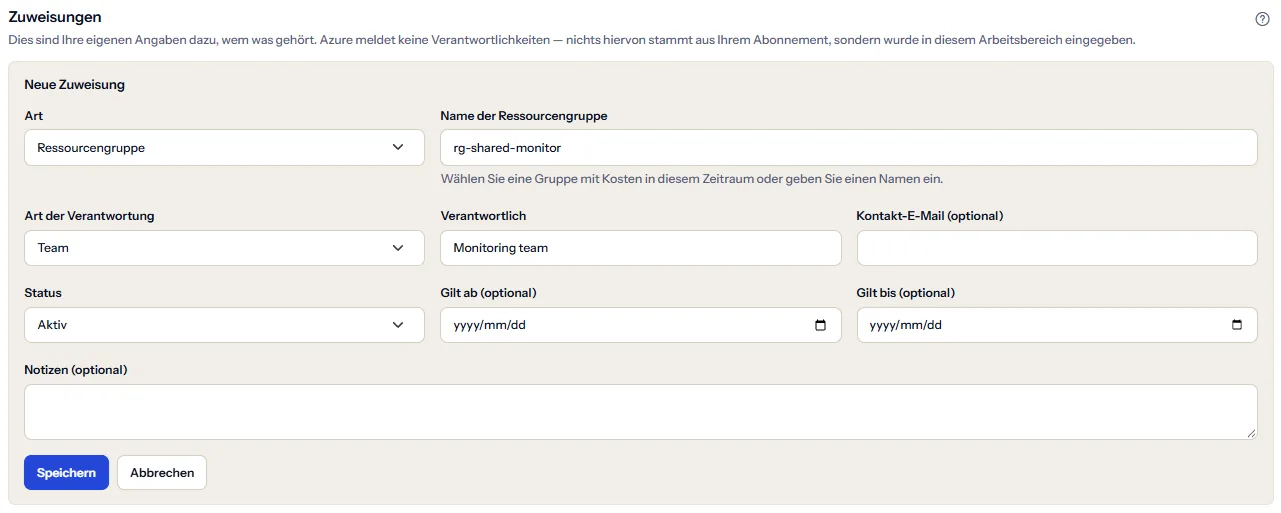Screen dimensions: 1281x513
Task: Click the hint text 'Wählen Sie eine Gruppe'
Action: 692,179
